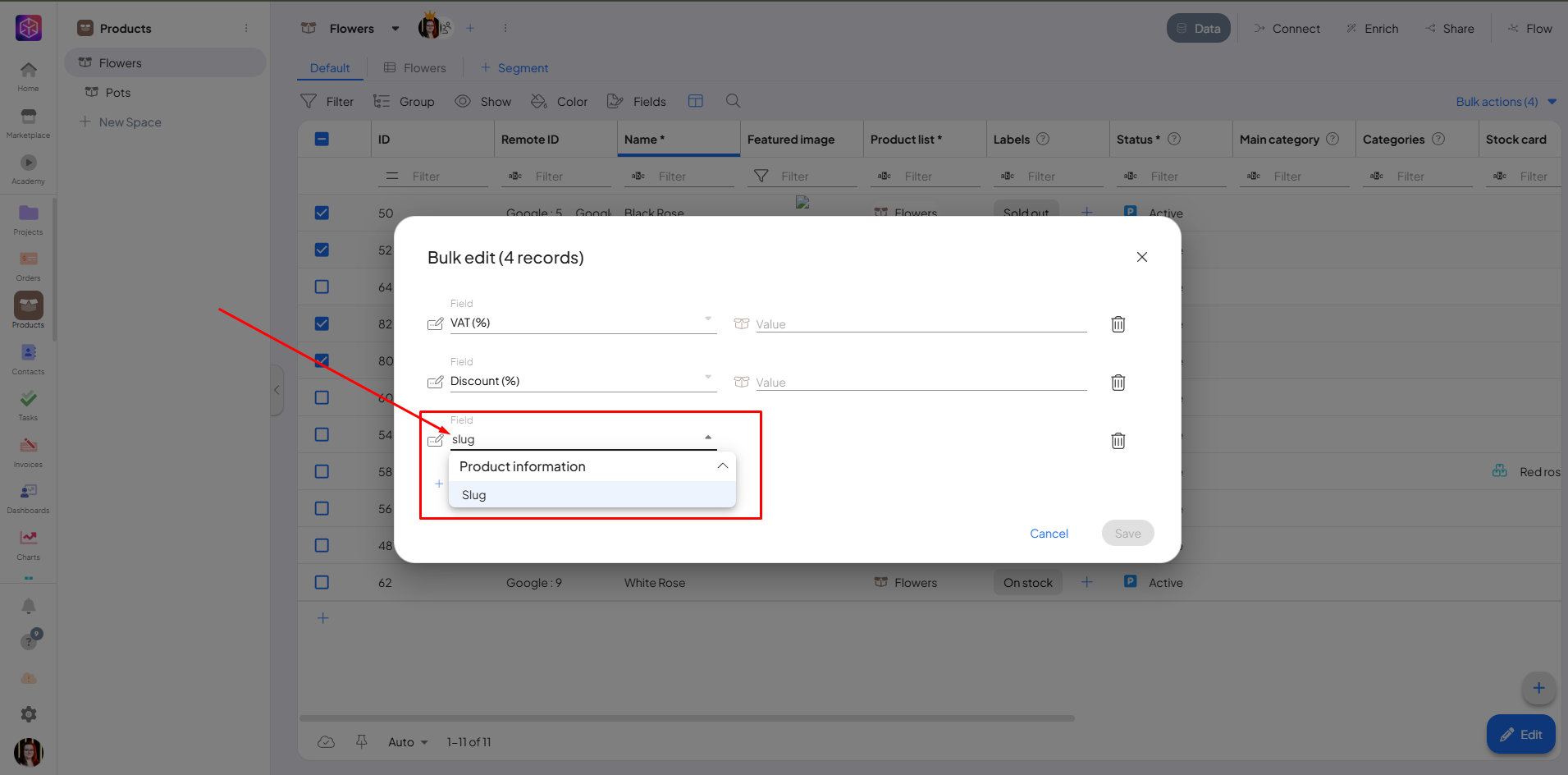Toggle the select-all header checkbox
1568x775 pixels.
click(x=322, y=139)
